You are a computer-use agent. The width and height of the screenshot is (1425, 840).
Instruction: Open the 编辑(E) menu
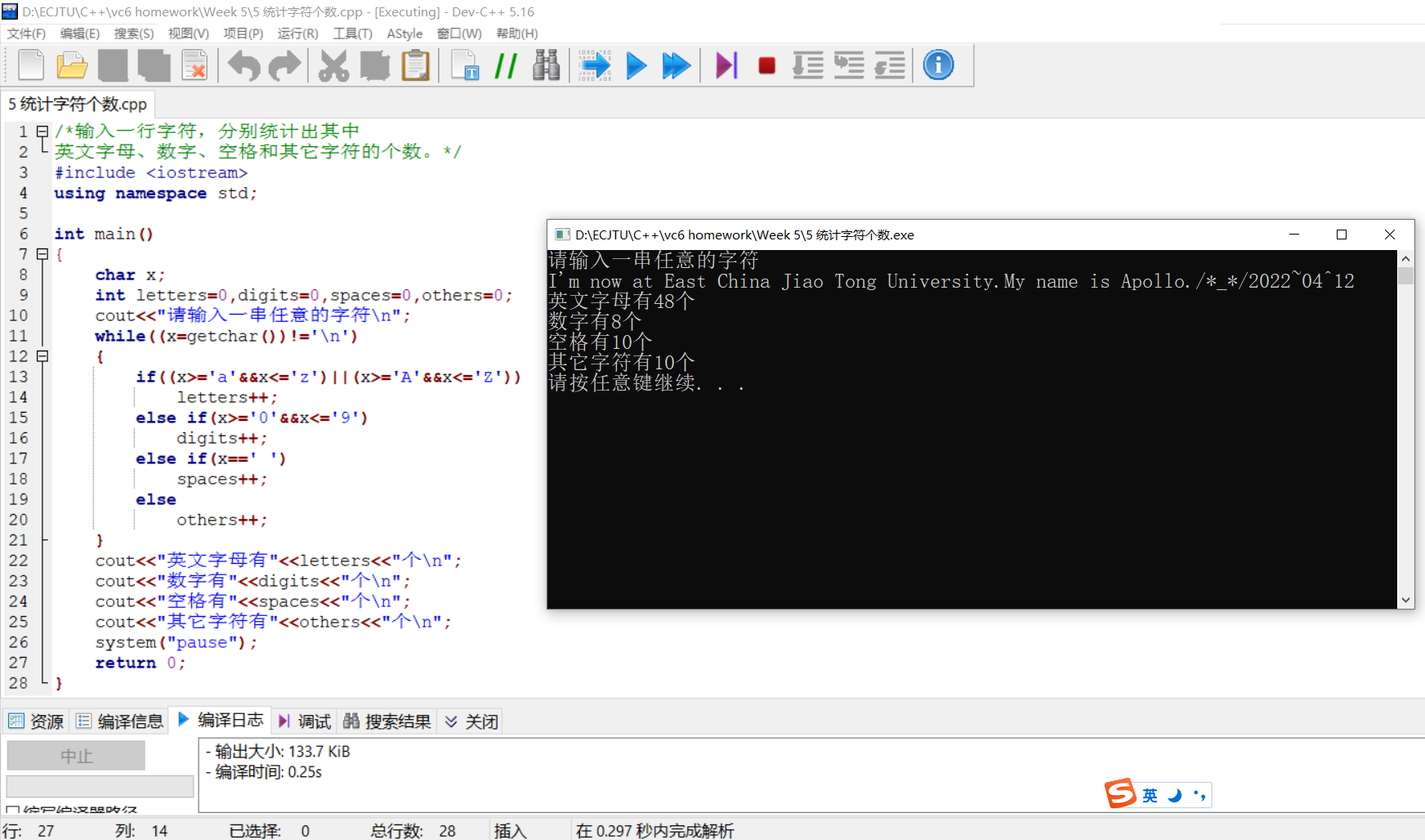[x=80, y=34]
